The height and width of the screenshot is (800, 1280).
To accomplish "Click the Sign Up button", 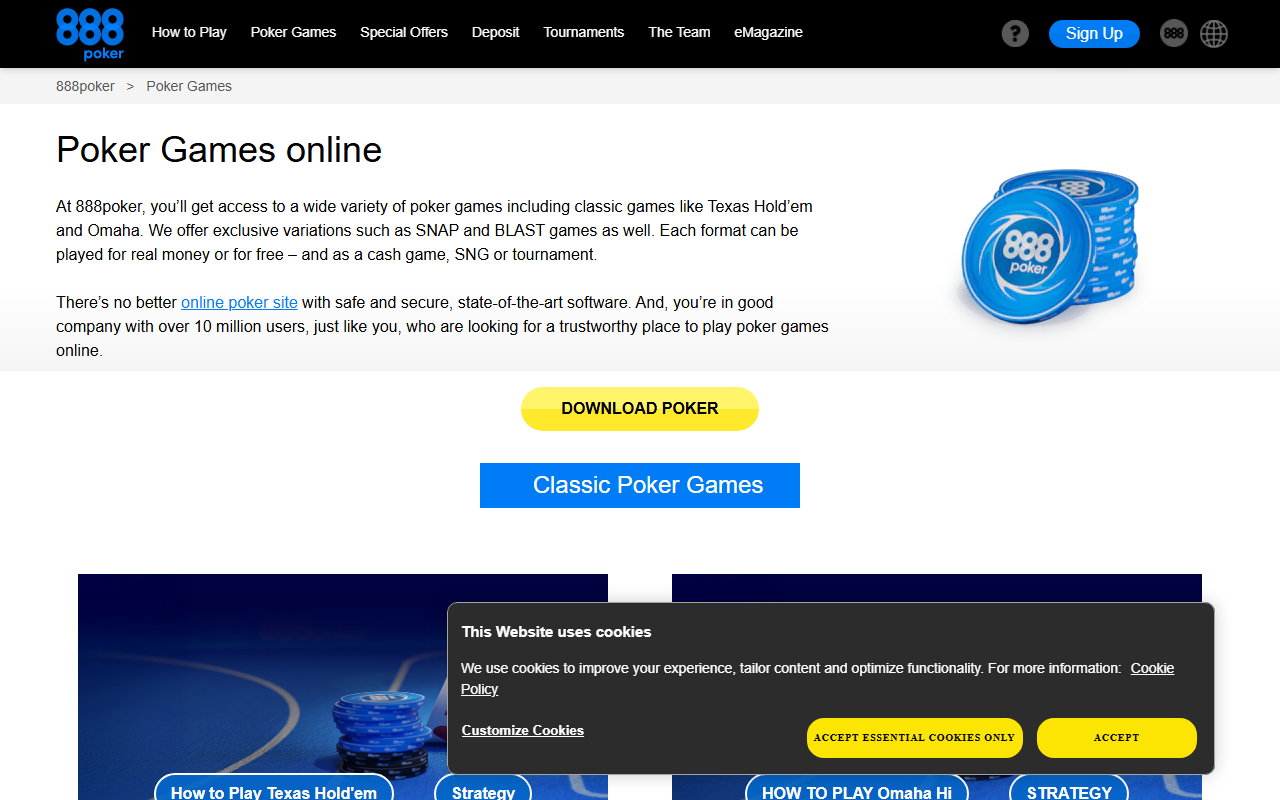I will click(x=1094, y=33).
